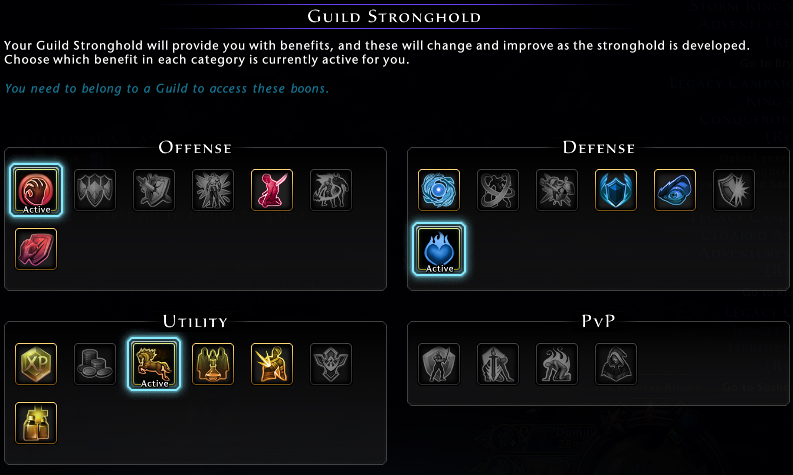Click the gray sword-and-shield Offense boon

point(155,189)
